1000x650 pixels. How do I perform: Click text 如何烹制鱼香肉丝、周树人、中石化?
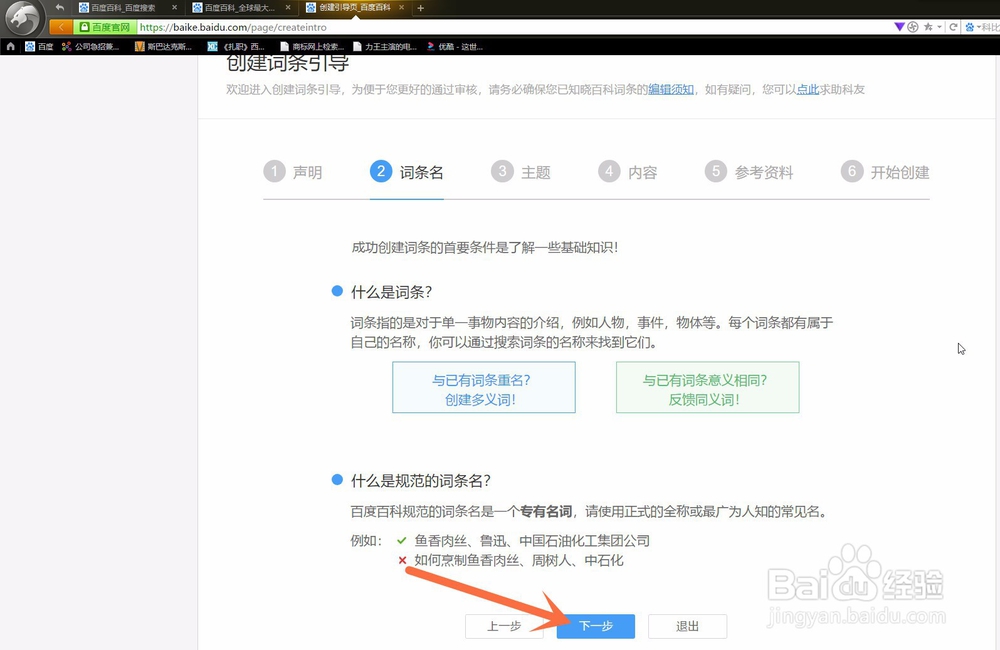pos(518,561)
